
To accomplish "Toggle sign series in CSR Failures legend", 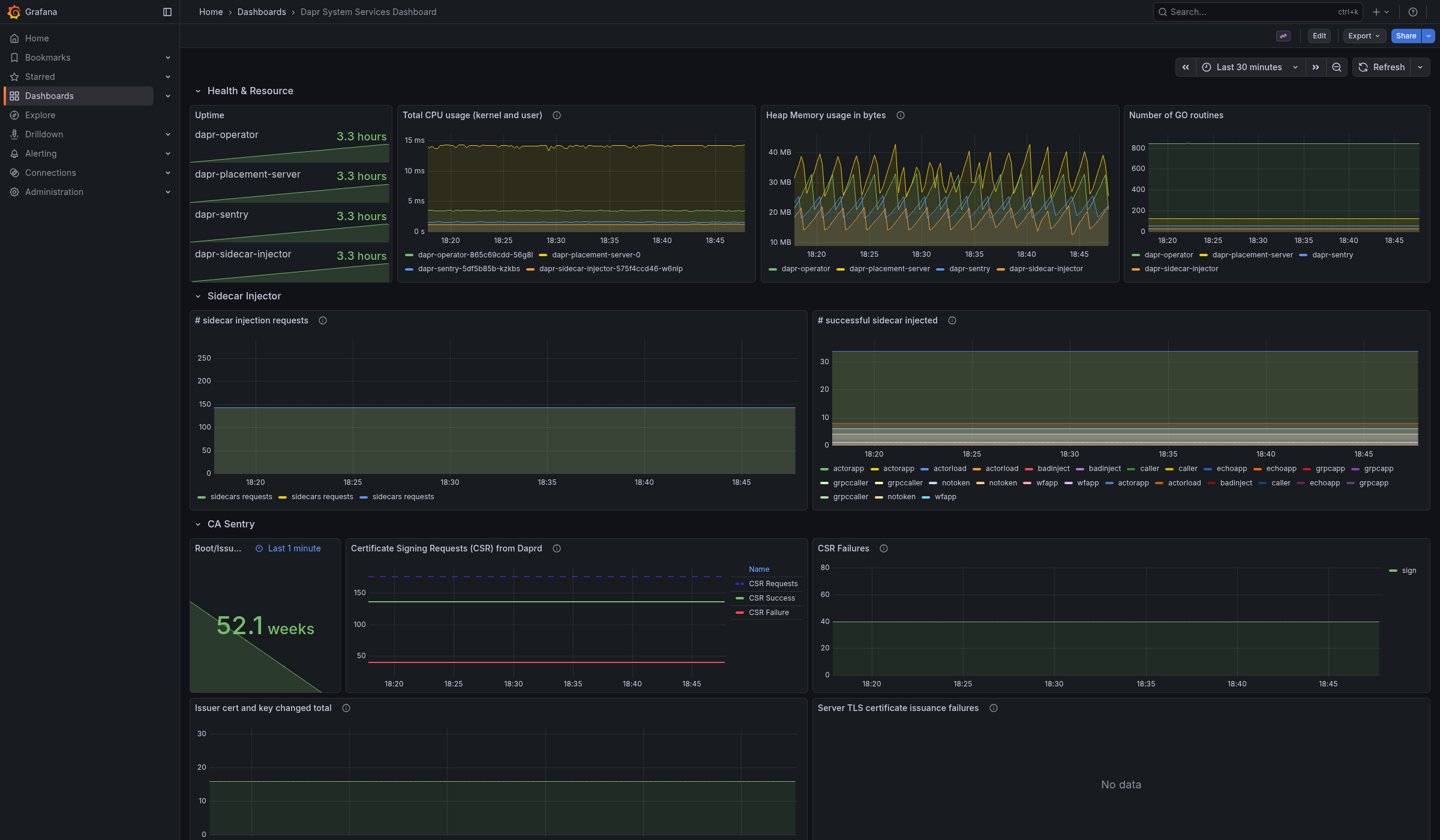I will 1409,571.
